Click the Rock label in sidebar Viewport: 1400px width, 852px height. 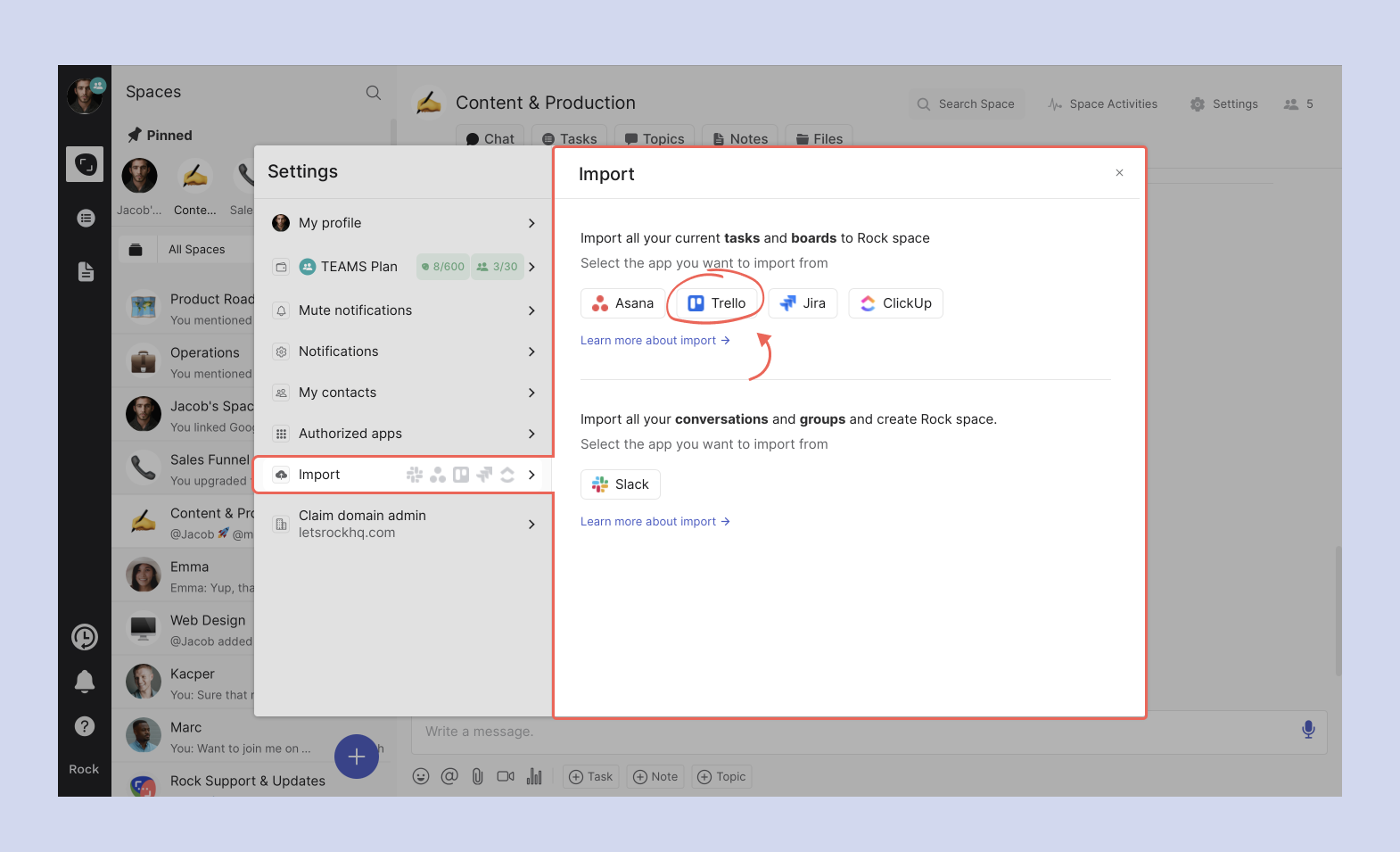(85, 769)
